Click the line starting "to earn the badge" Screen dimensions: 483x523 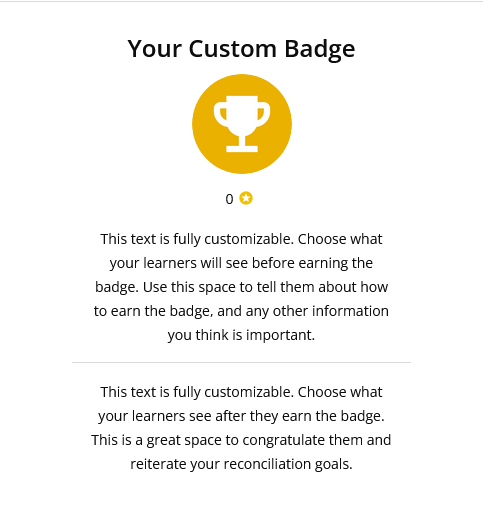pos(241,311)
